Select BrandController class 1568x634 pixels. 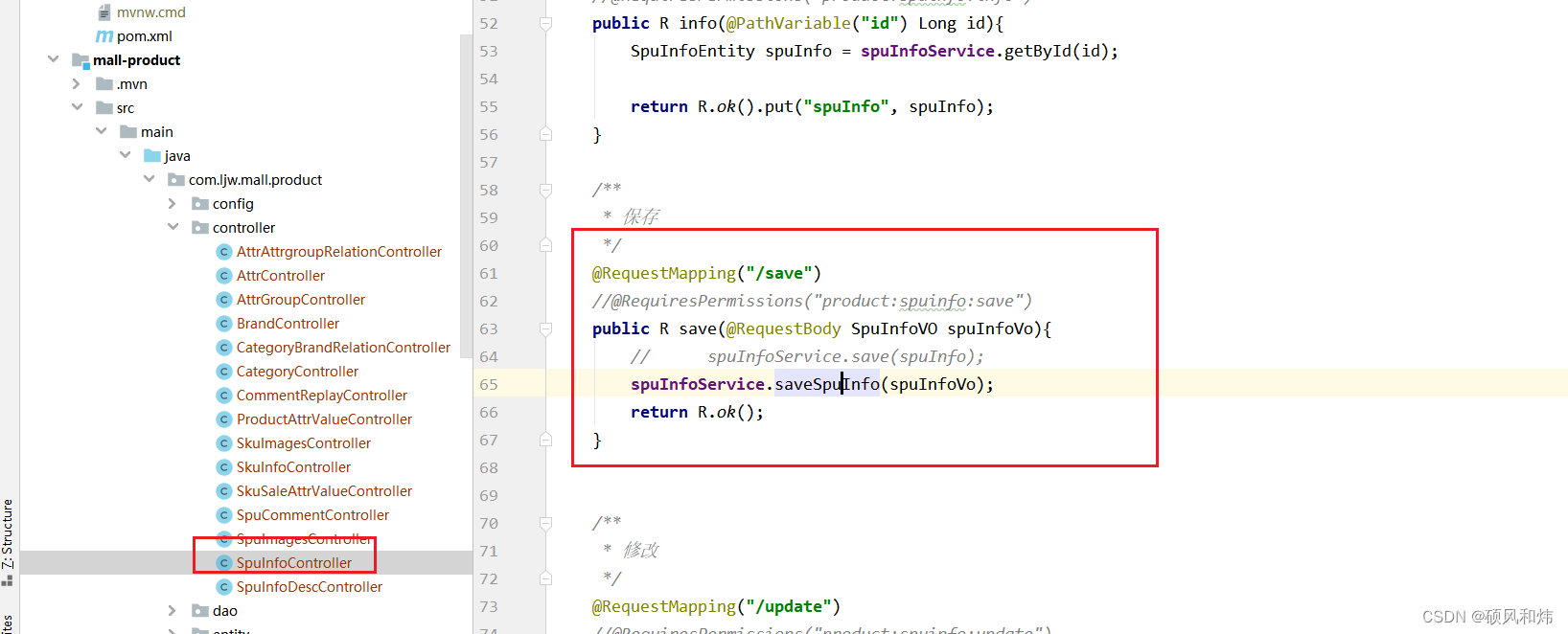[288, 323]
